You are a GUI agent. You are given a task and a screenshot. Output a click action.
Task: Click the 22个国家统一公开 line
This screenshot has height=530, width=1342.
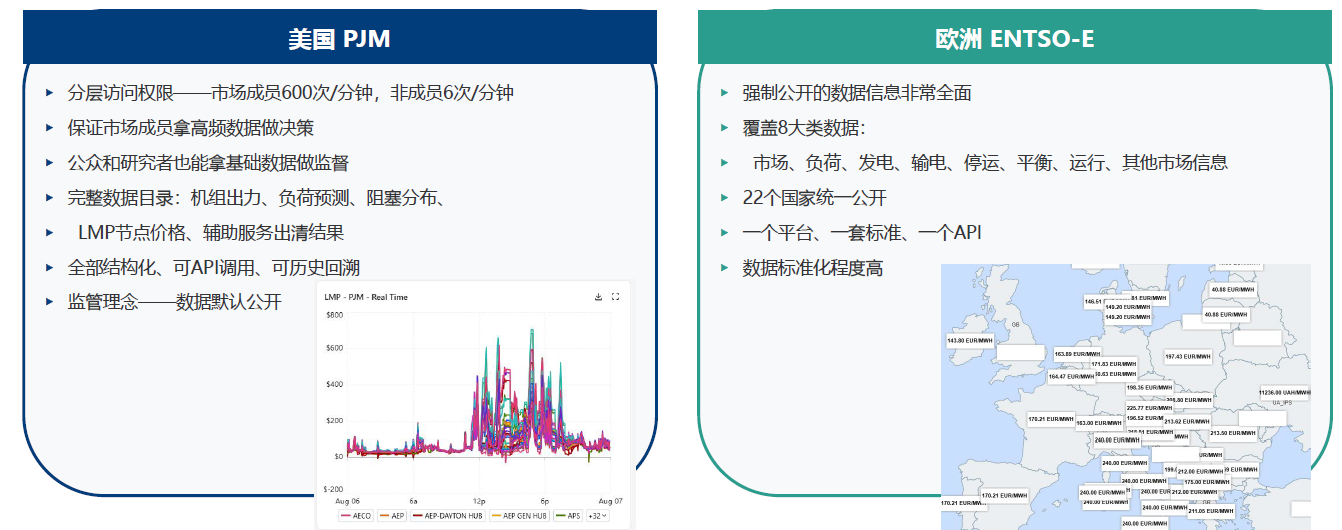click(x=814, y=198)
